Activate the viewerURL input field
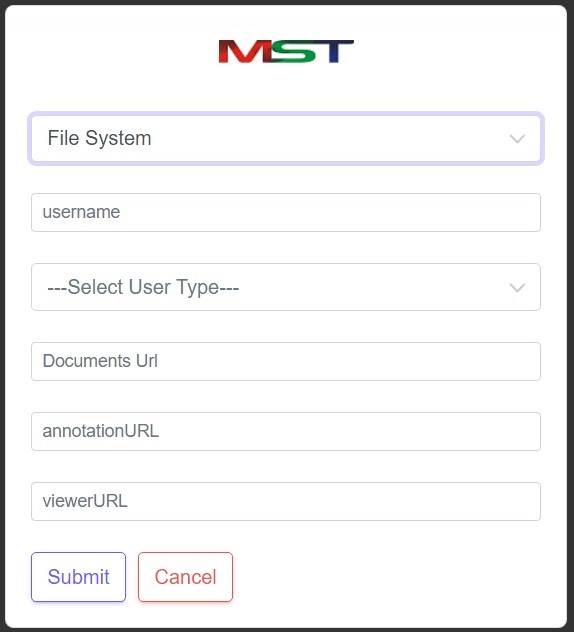Image resolution: width=574 pixels, height=632 pixels. click(x=286, y=501)
